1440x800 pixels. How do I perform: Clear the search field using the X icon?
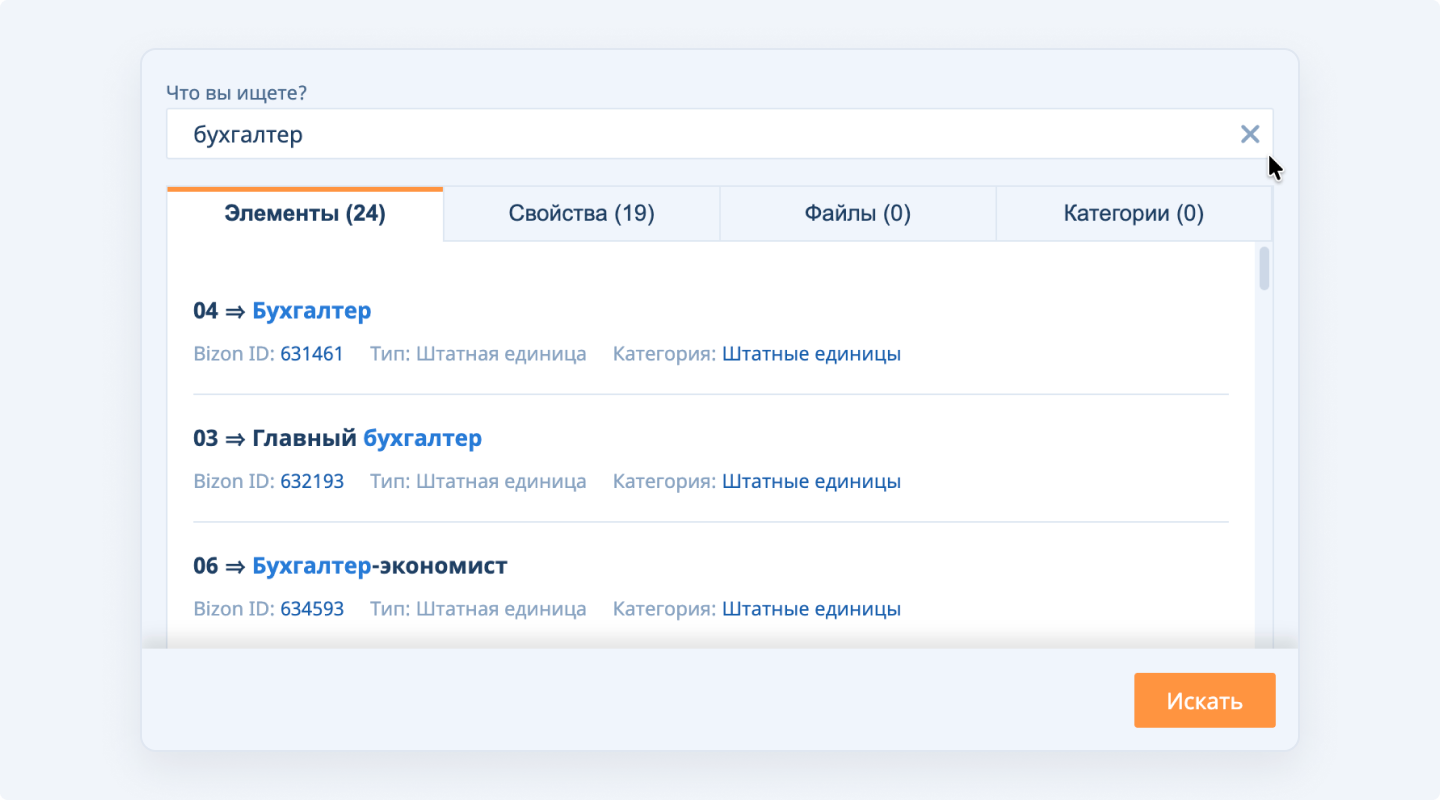[1249, 133]
